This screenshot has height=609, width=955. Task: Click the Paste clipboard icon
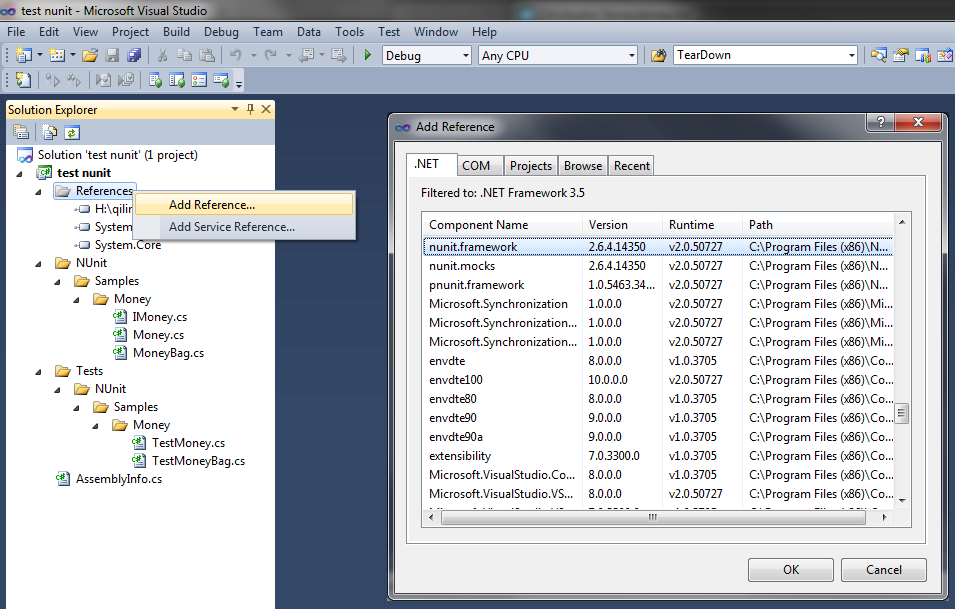[x=207, y=55]
